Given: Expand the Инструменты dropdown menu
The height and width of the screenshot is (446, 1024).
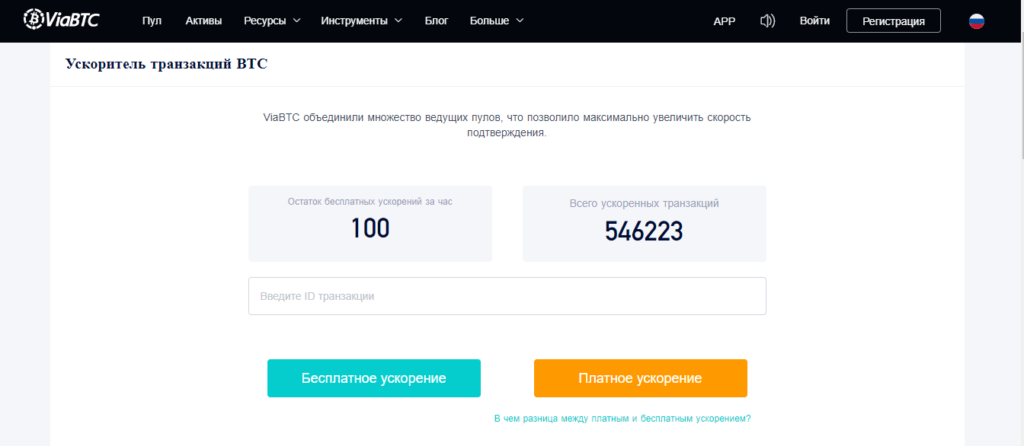Looking at the screenshot, I should click(361, 21).
